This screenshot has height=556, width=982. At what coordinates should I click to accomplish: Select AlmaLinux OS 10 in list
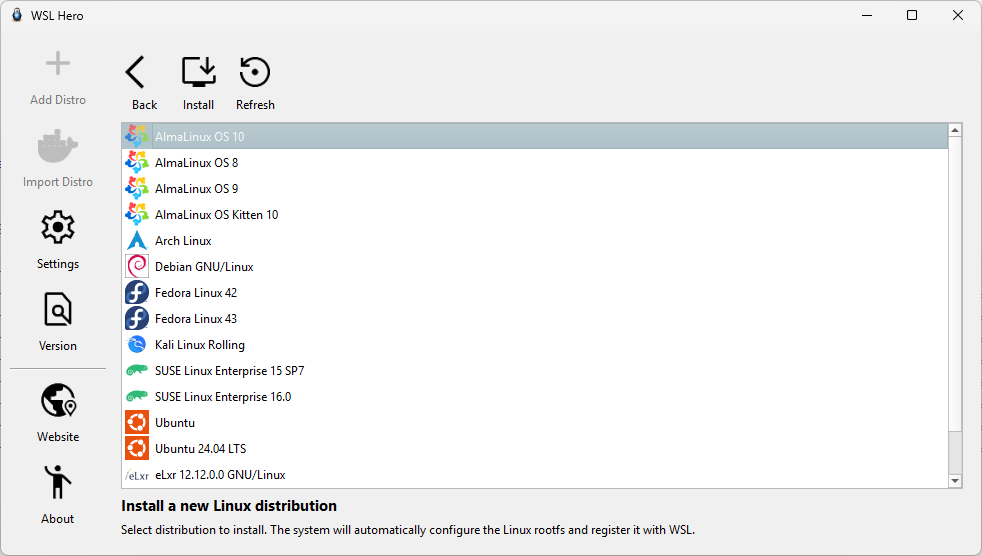pos(199,137)
